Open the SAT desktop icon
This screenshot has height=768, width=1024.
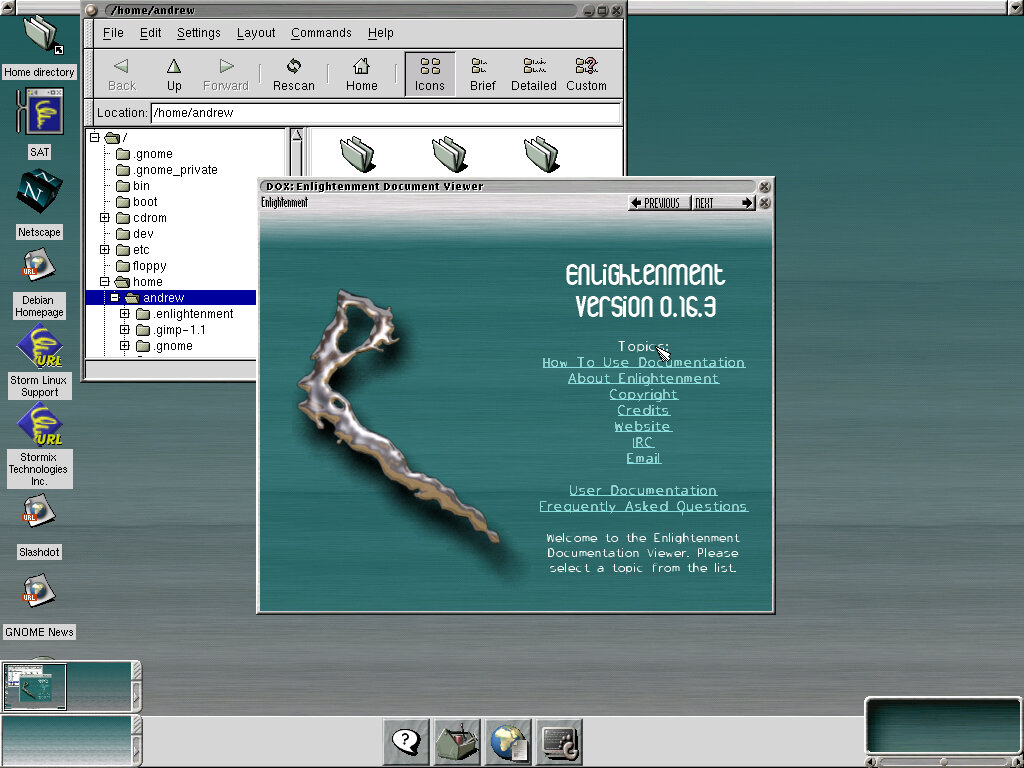click(39, 112)
